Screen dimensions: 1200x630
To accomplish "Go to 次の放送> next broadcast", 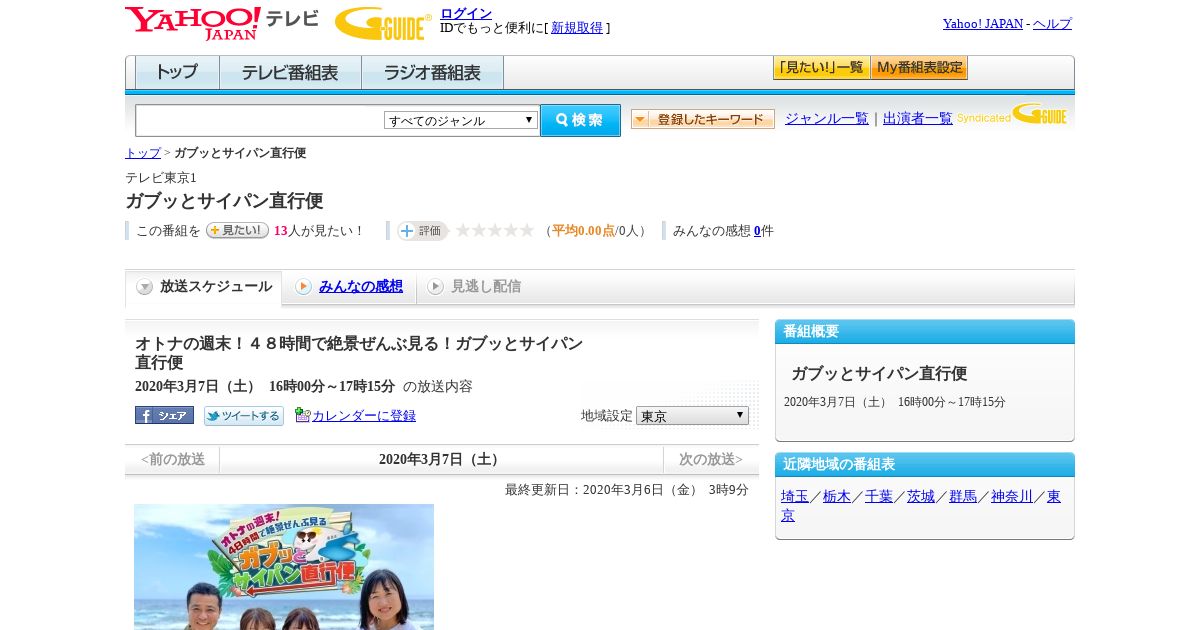I will [711, 460].
